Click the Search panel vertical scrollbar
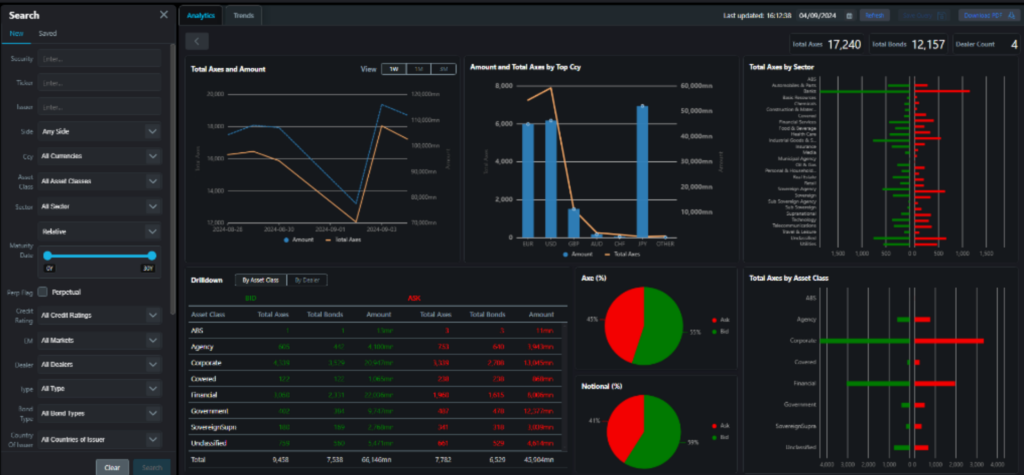Viewport: 1024px width, 475px height. (172, 180)
